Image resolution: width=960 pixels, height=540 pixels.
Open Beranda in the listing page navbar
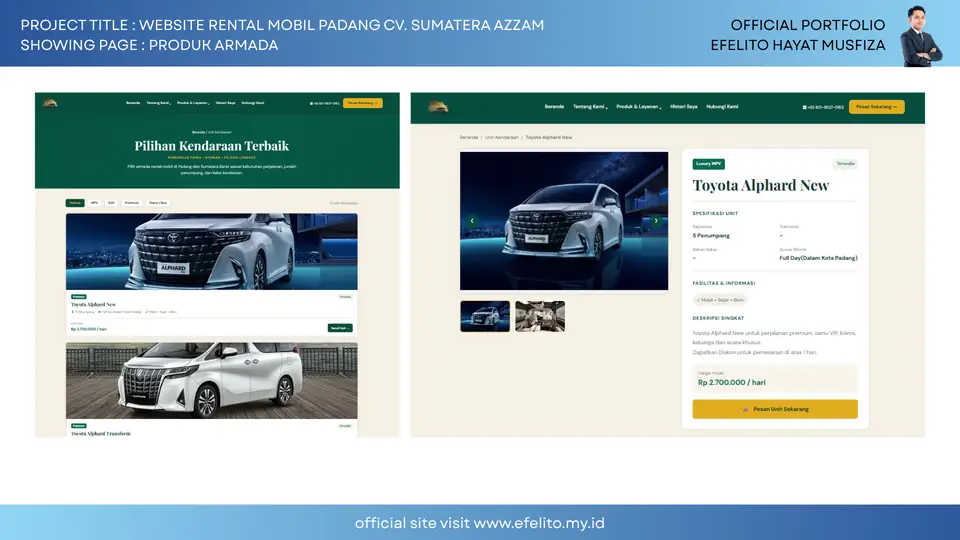[133, 103]
